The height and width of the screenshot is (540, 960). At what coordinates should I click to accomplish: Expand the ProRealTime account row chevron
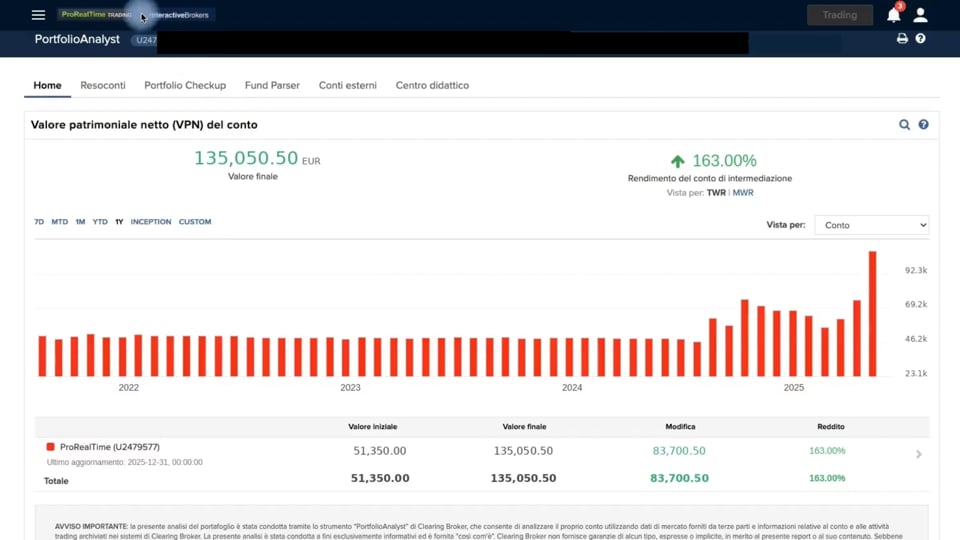pos(918,454)
